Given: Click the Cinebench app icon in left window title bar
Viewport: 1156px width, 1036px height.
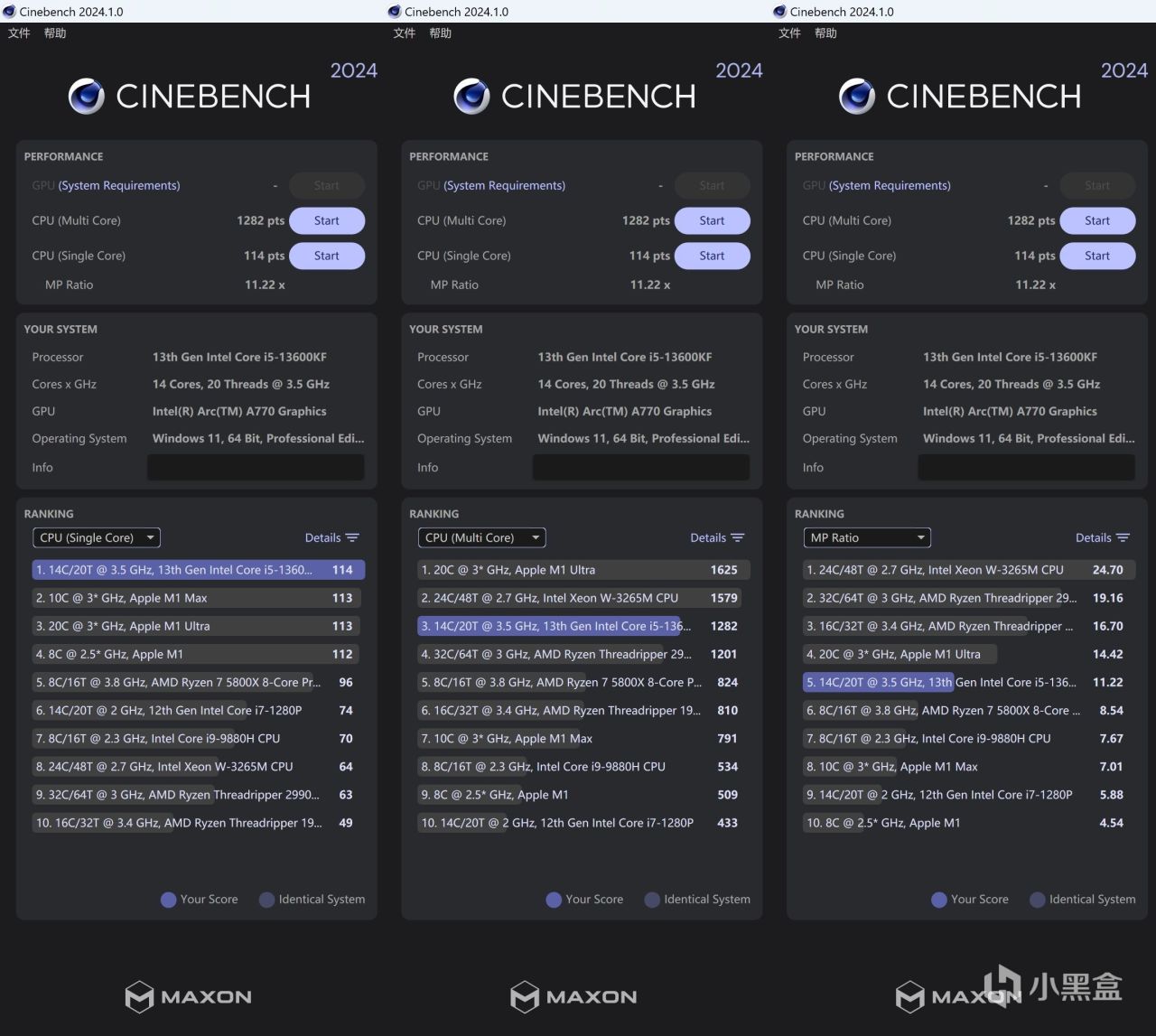Looking at the screenshot, I should coord(9,12).
